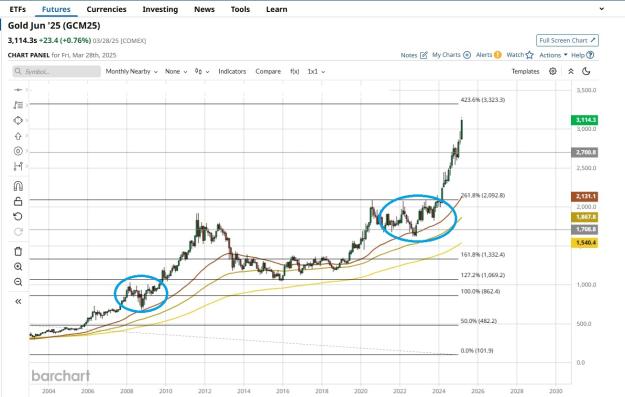
Task: Toggle magnet snap mode
Action: pyautogui.click(x=18, y=186)
